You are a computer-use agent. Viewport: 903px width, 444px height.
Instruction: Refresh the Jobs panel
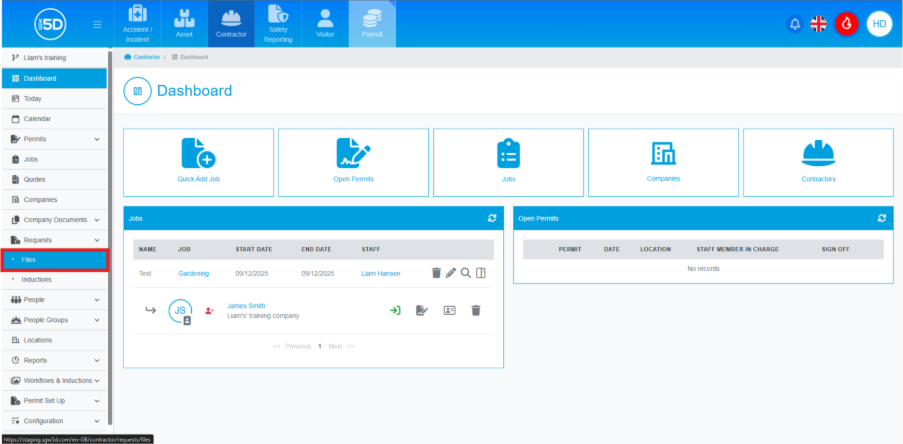point(492,217)
